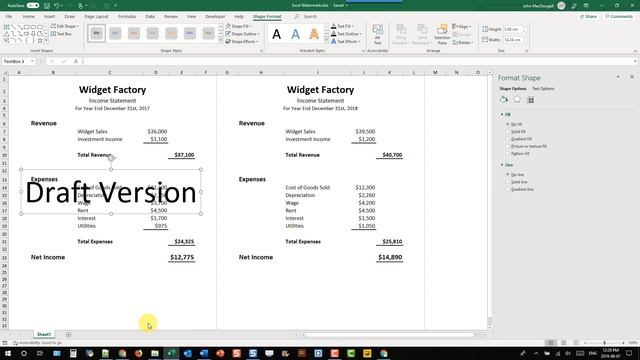640x360 pixels.
Task: Select the blue shape style preset
Action: (116, 33)
